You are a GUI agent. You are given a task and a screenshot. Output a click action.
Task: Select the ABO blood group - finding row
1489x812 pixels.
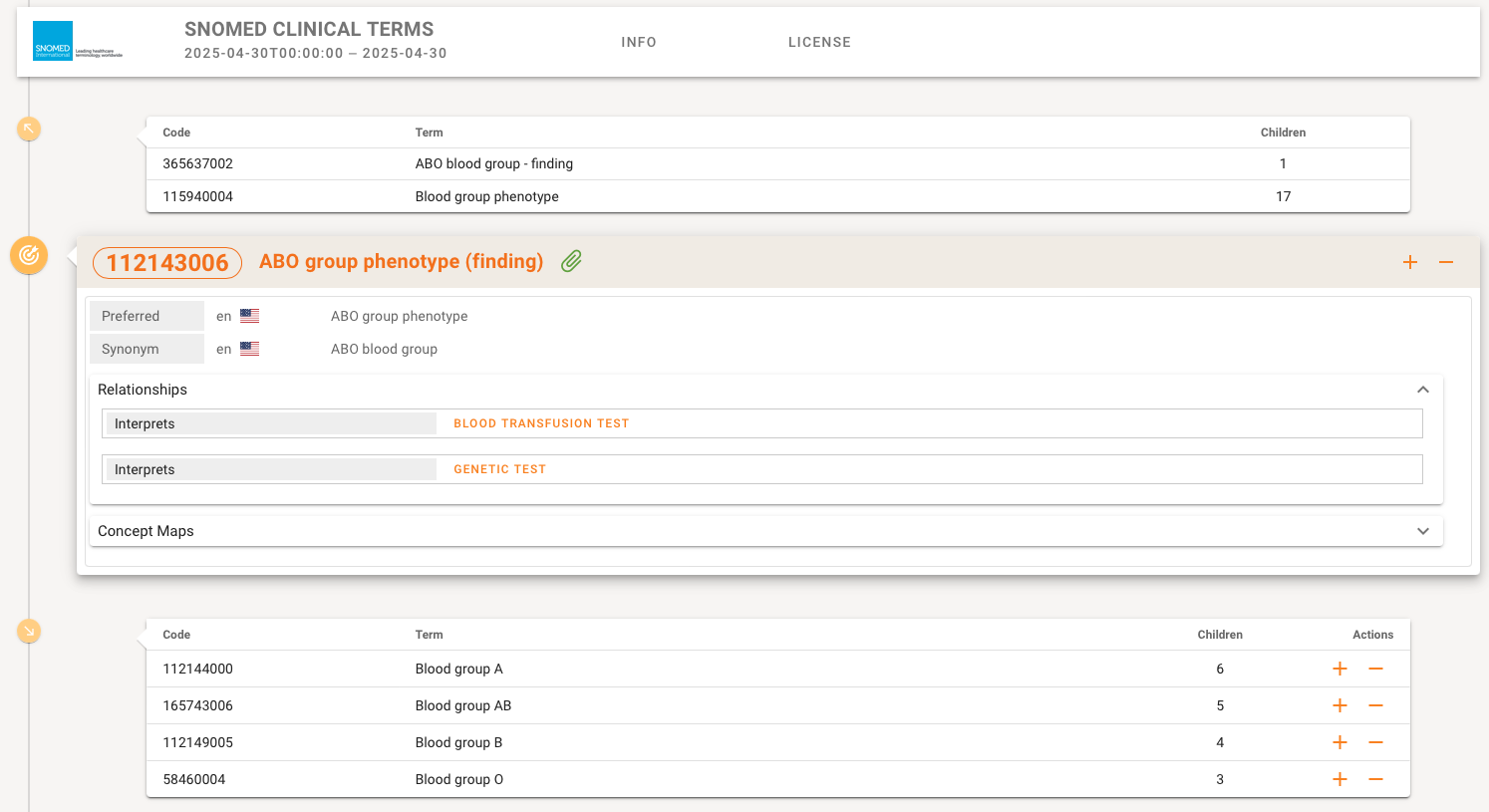[493, 163]
